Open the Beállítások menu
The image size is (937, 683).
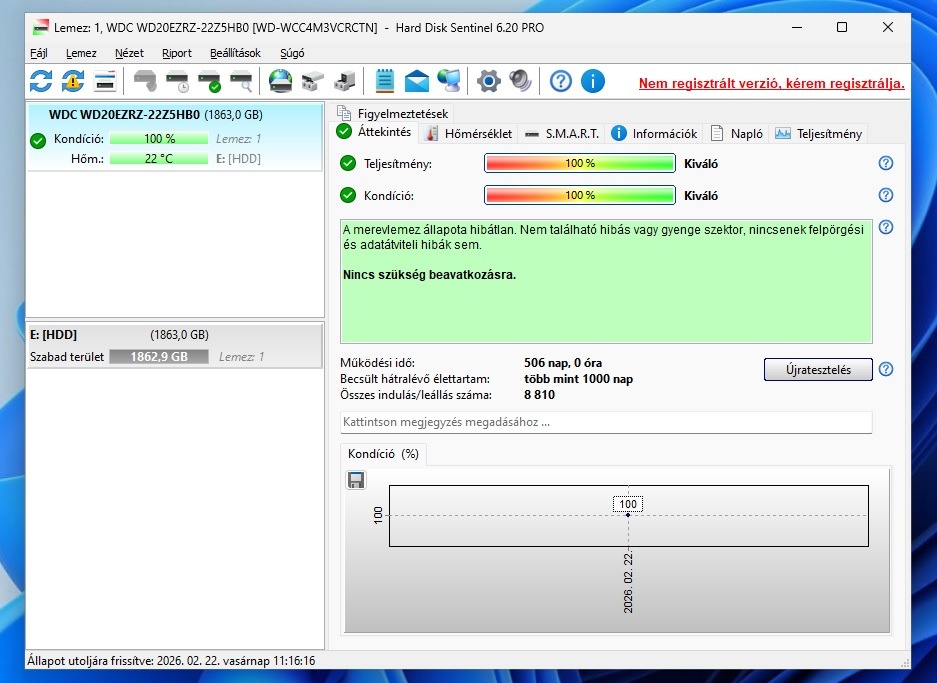click(235, 53)
